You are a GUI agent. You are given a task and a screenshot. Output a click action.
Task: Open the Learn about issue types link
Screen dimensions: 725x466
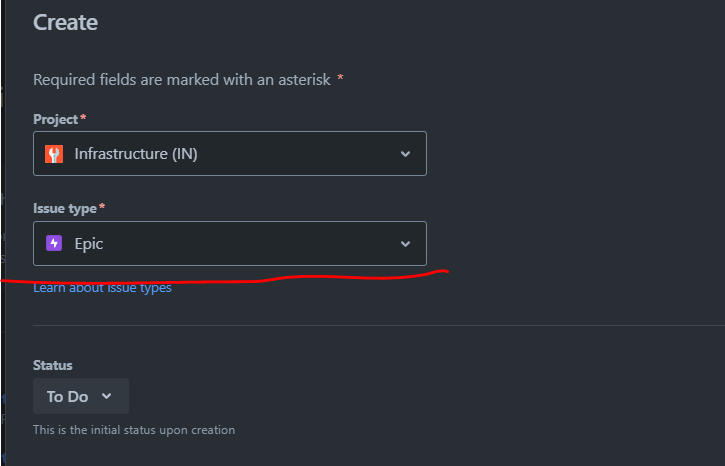coord(102,288)
